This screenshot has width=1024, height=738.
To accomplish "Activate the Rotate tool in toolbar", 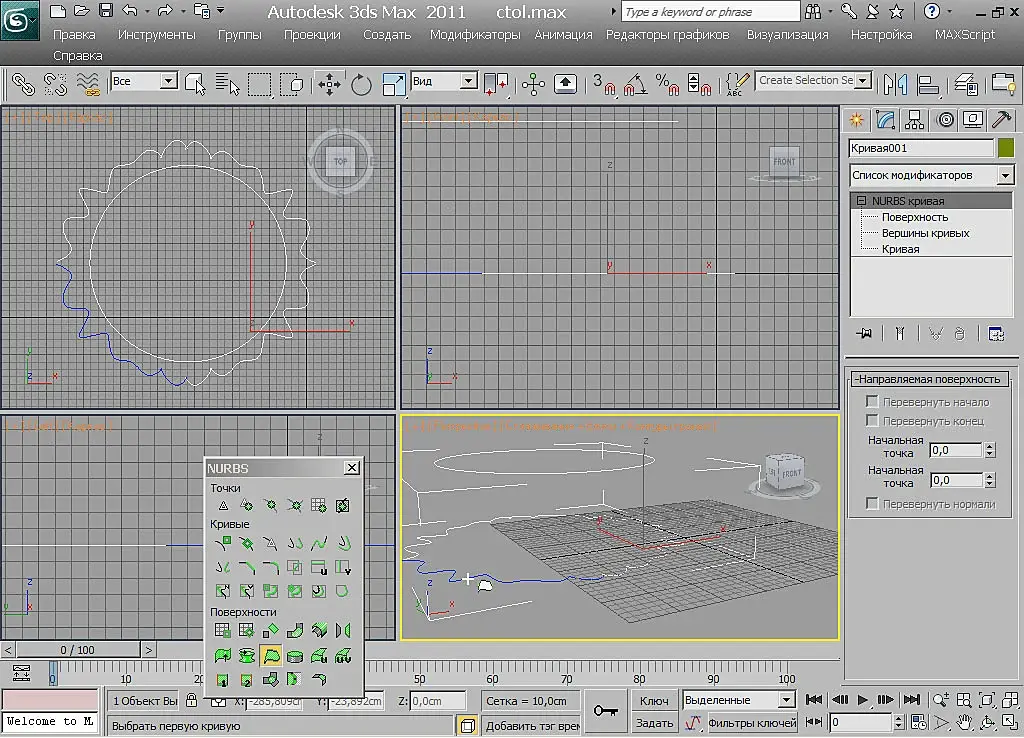I will [361, 84].
